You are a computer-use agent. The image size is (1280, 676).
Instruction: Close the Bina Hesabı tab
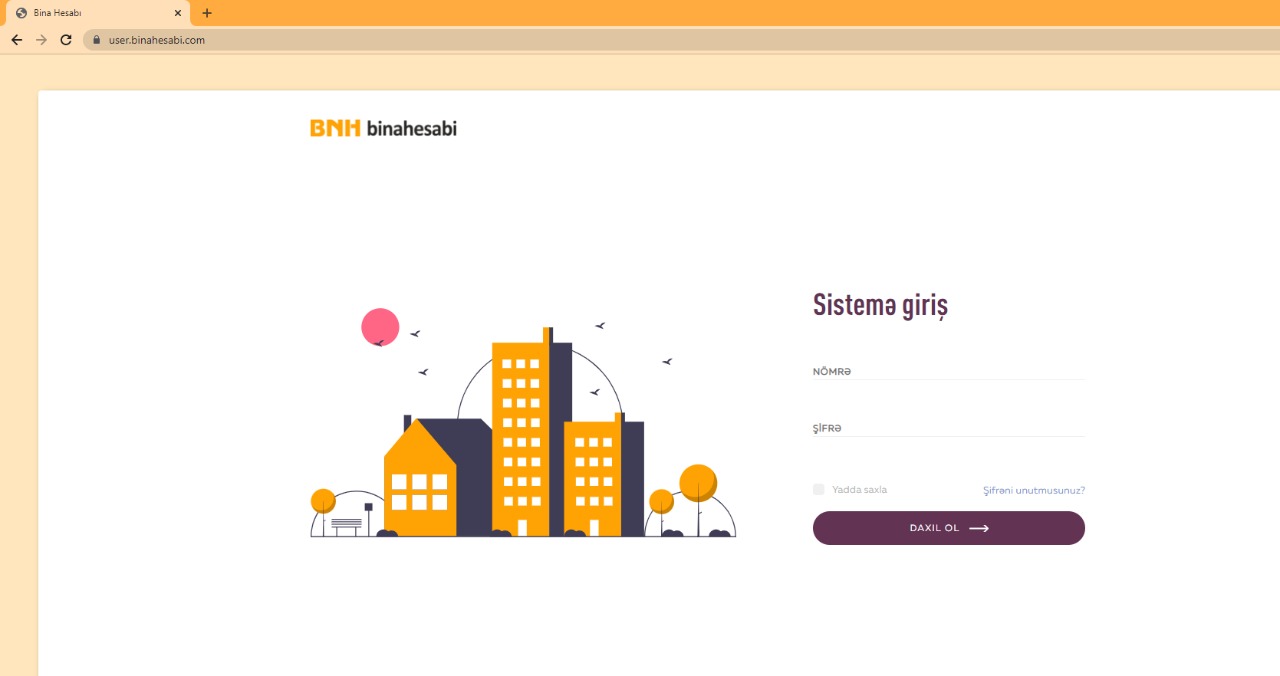point(178,13)
